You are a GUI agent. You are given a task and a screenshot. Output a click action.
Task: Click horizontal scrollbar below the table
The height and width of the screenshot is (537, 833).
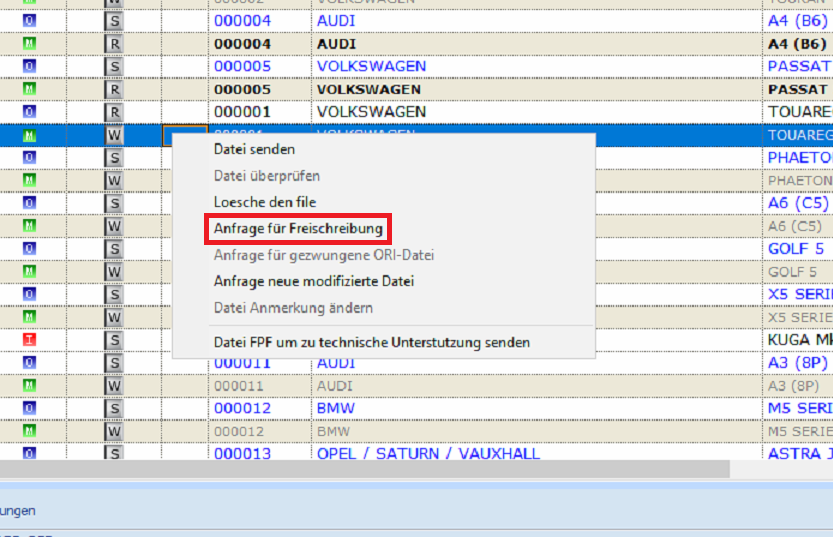[x=364, y=470]
